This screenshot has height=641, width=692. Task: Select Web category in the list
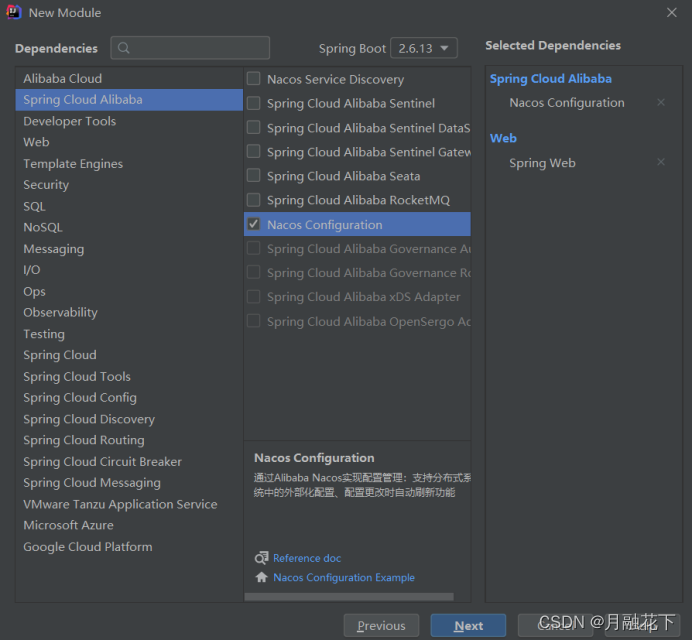[129, 142]
